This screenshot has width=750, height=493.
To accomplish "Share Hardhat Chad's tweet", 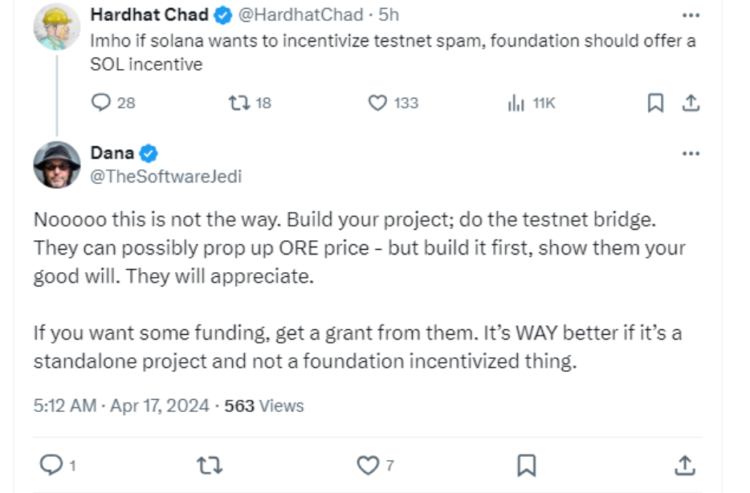I will point(689,102).
